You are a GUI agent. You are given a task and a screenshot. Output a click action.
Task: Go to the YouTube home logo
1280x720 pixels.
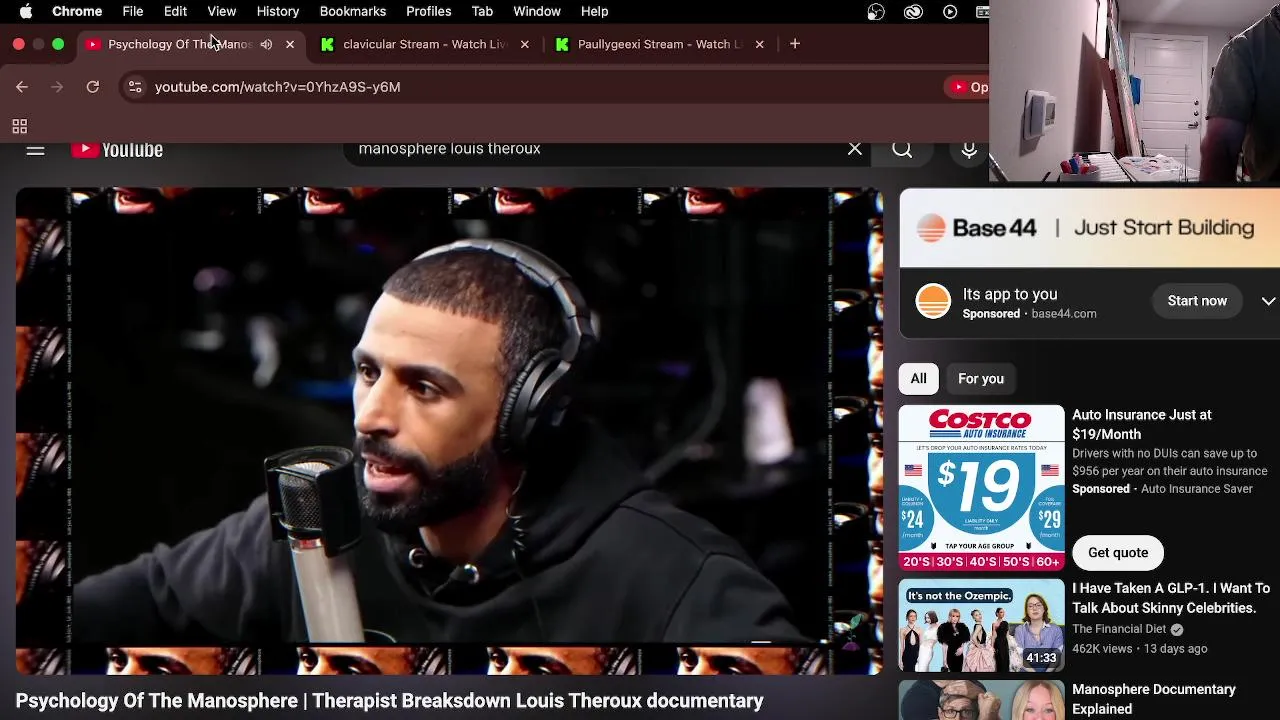(x=117, y=149)
